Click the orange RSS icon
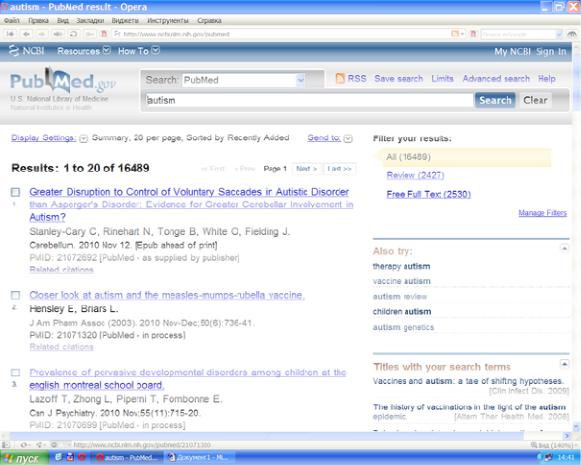Image resolution: width=581 pixels, height=465 pixels. coord(340,79)
